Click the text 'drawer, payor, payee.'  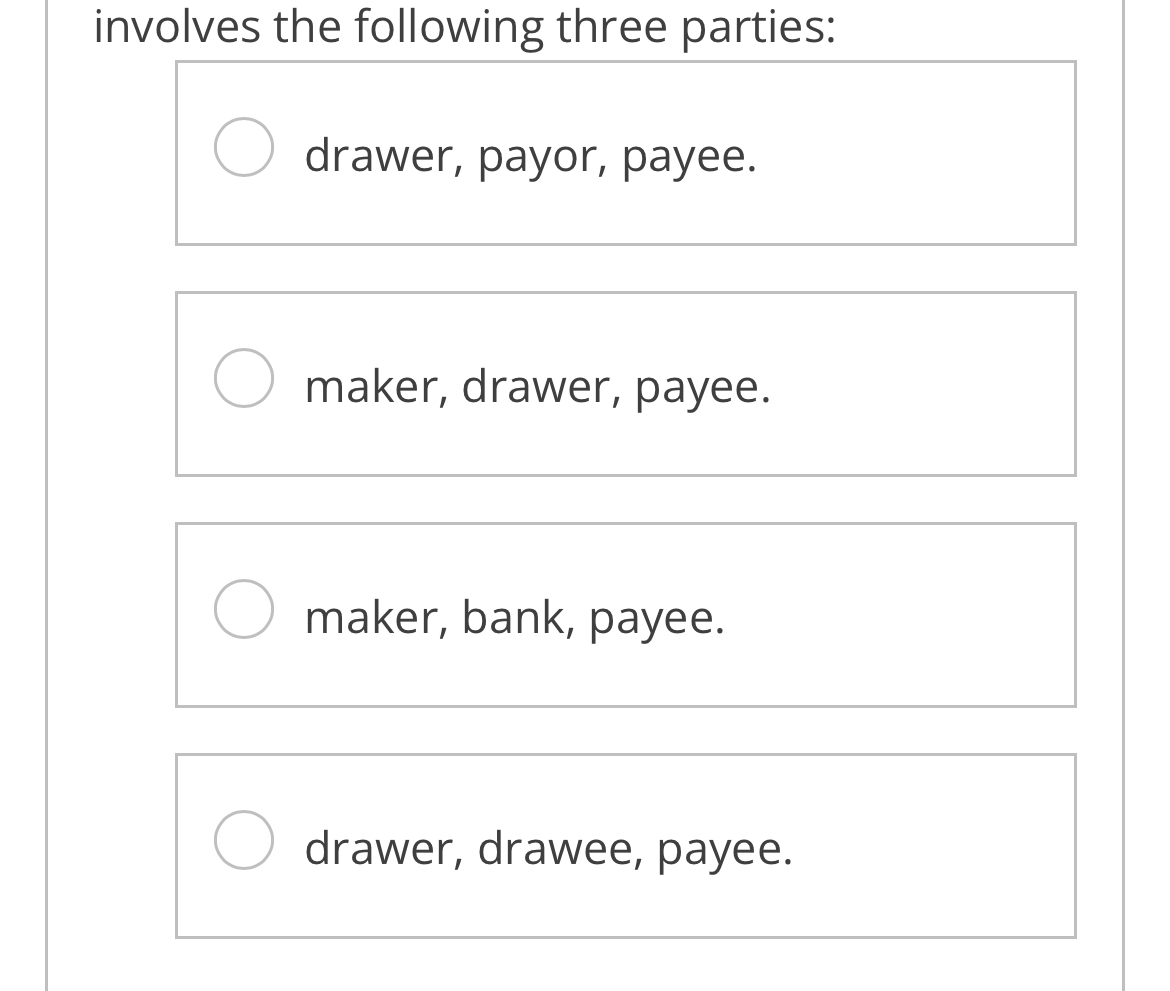pyautogui.click(x=530, y=155)
